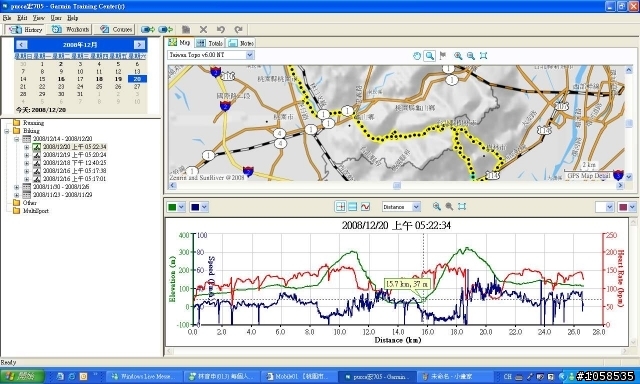Click the Other folder

pos(25,203)
